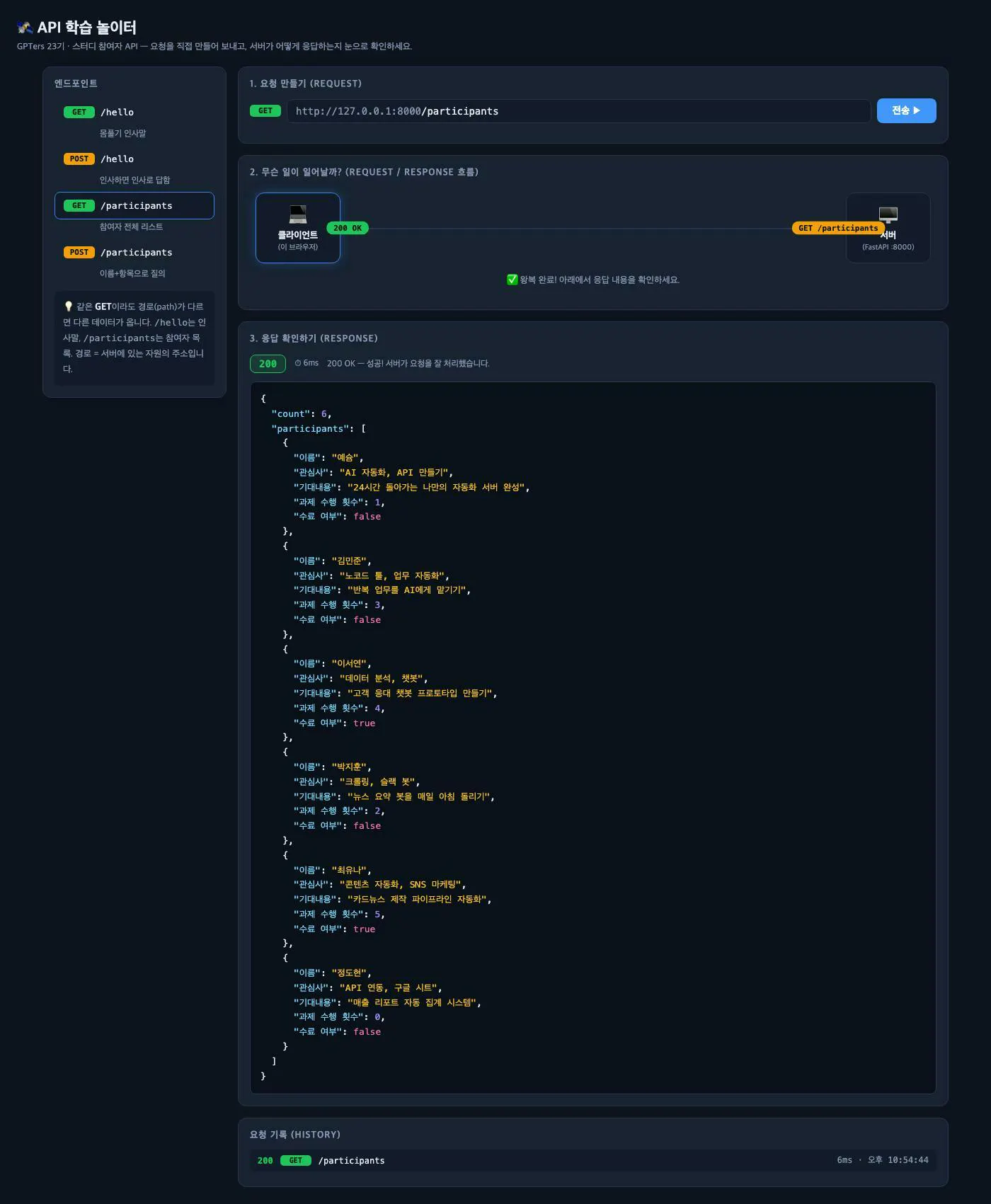Click the name value "정도현" in the JSON
Viewport: 991px width, 1204px height.
pos(350,973)
